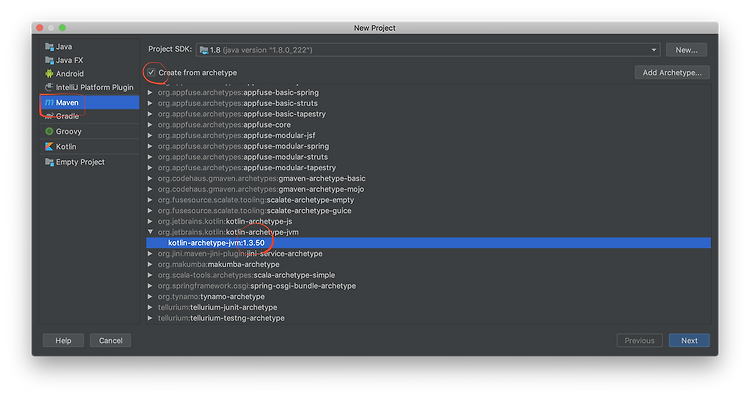Select the appfuse-modular-struts archetype row
750x398 pixels.
[428, 157]
